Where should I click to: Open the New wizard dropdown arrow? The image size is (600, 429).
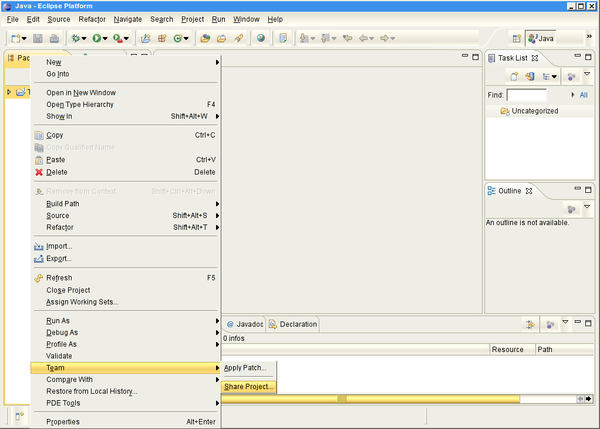click(x=24, y=39)
